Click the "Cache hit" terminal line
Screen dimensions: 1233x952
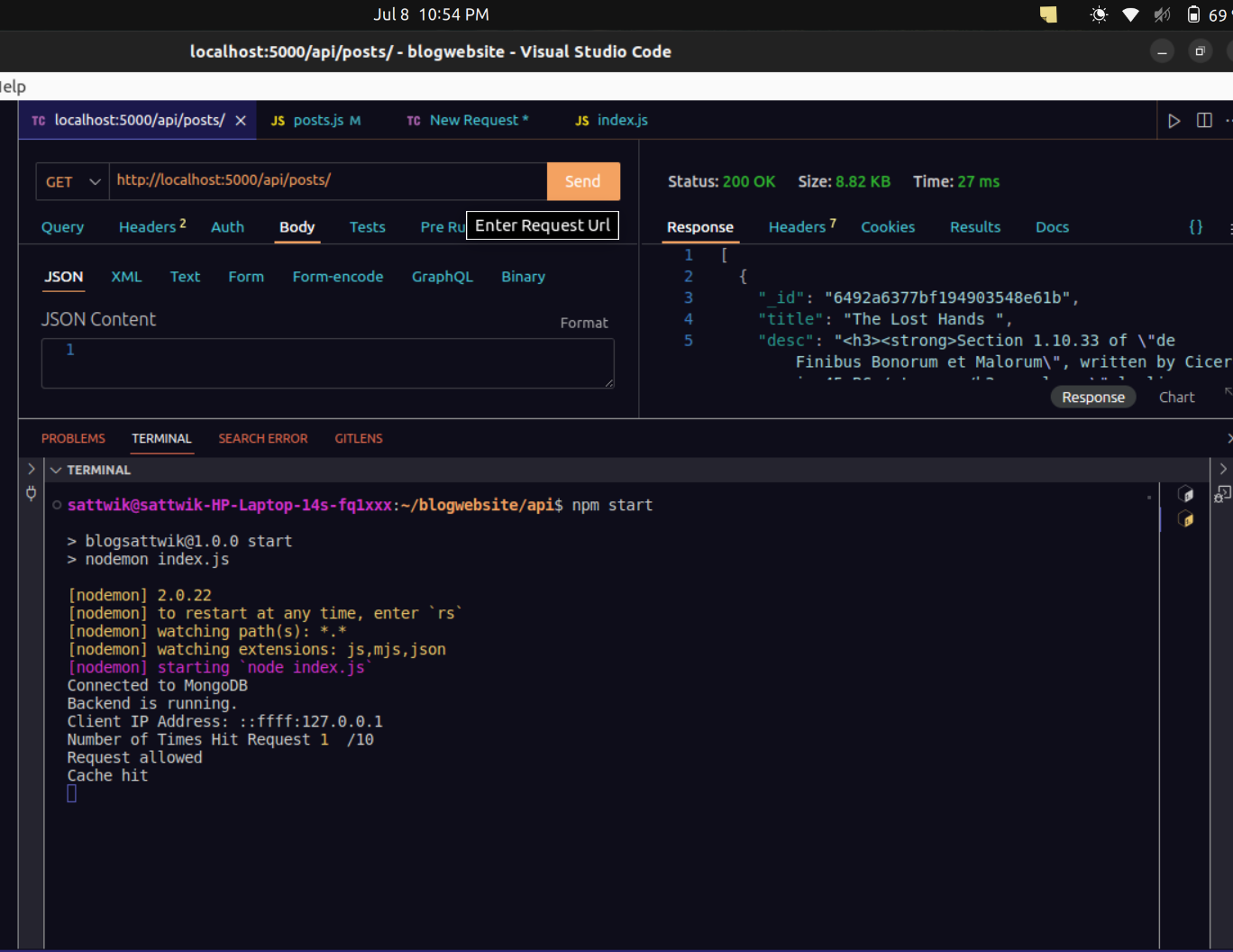click(x=107, y=776)
